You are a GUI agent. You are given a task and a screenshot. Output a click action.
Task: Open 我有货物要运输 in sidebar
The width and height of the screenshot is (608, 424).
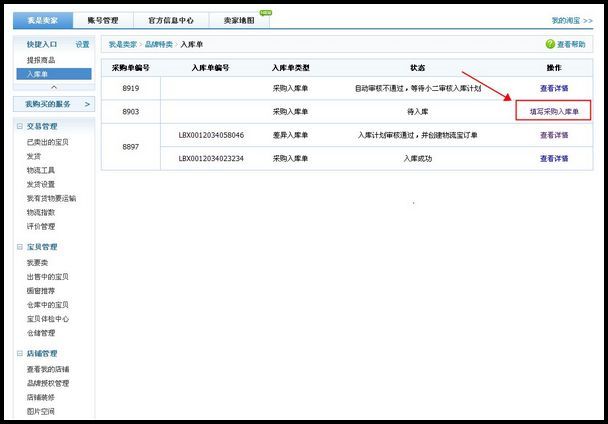point(51,198)
